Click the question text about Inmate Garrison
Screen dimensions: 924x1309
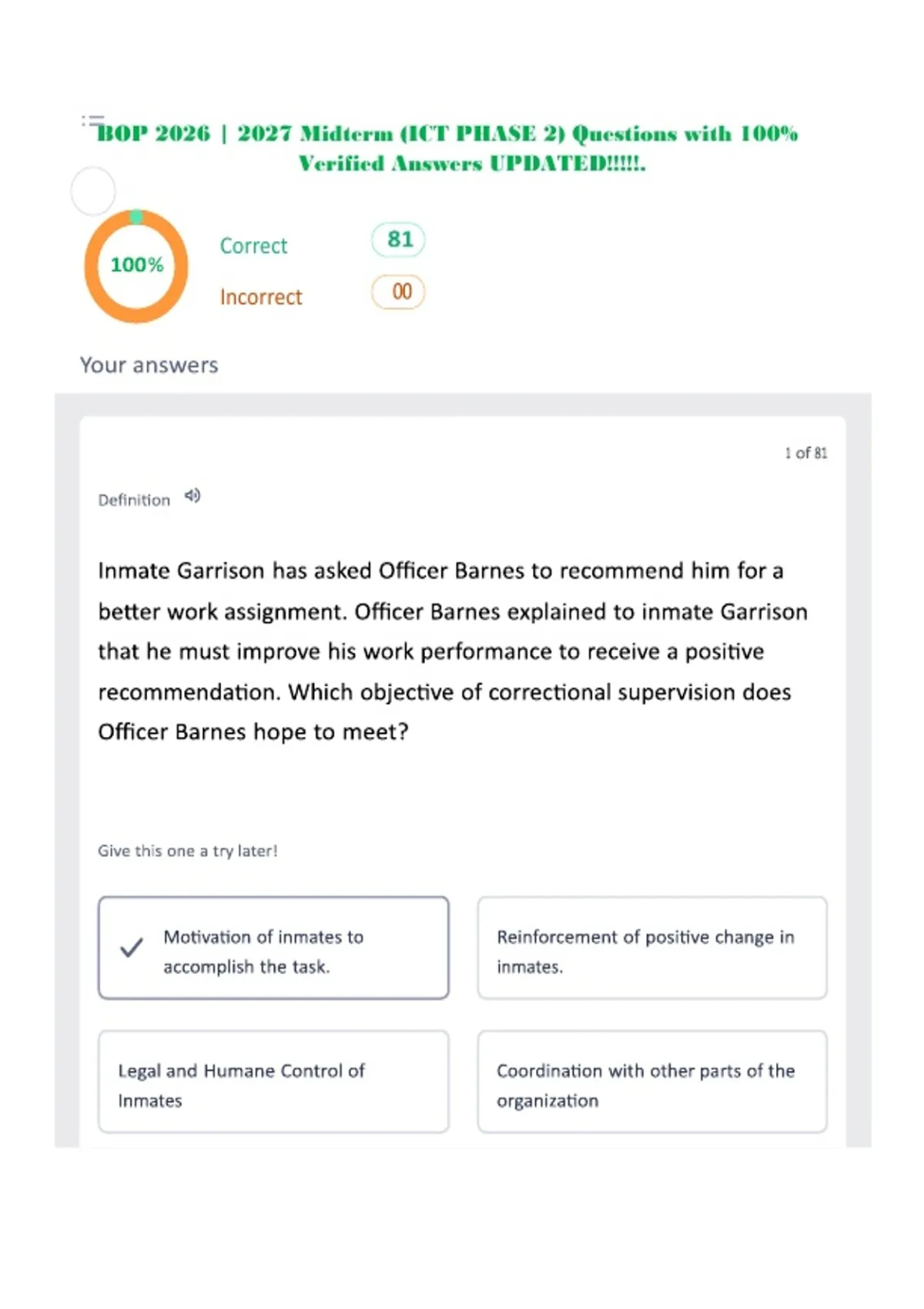[453, 651]
